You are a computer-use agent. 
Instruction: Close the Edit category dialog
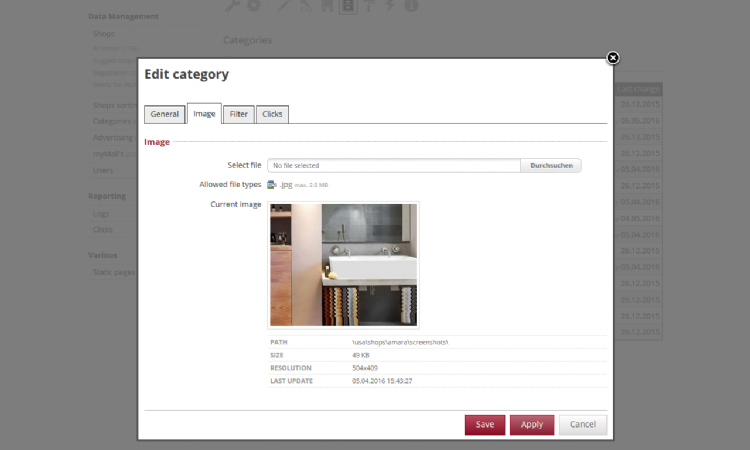coord(613,58)
